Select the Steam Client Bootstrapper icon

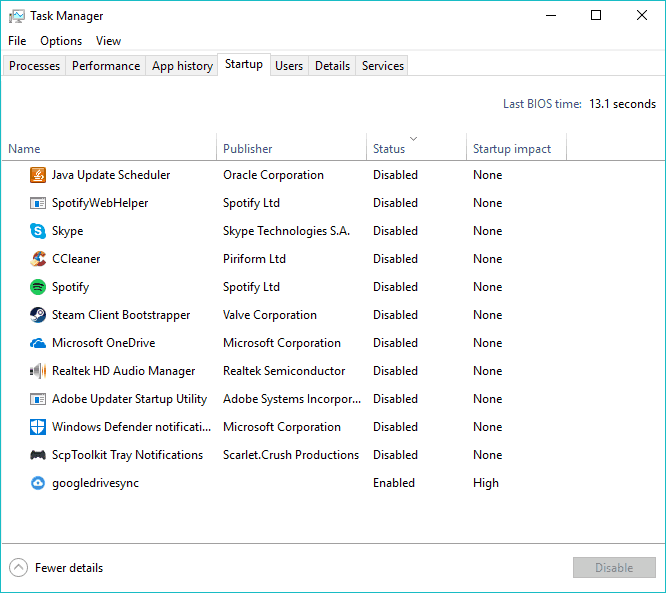(38, 315)
